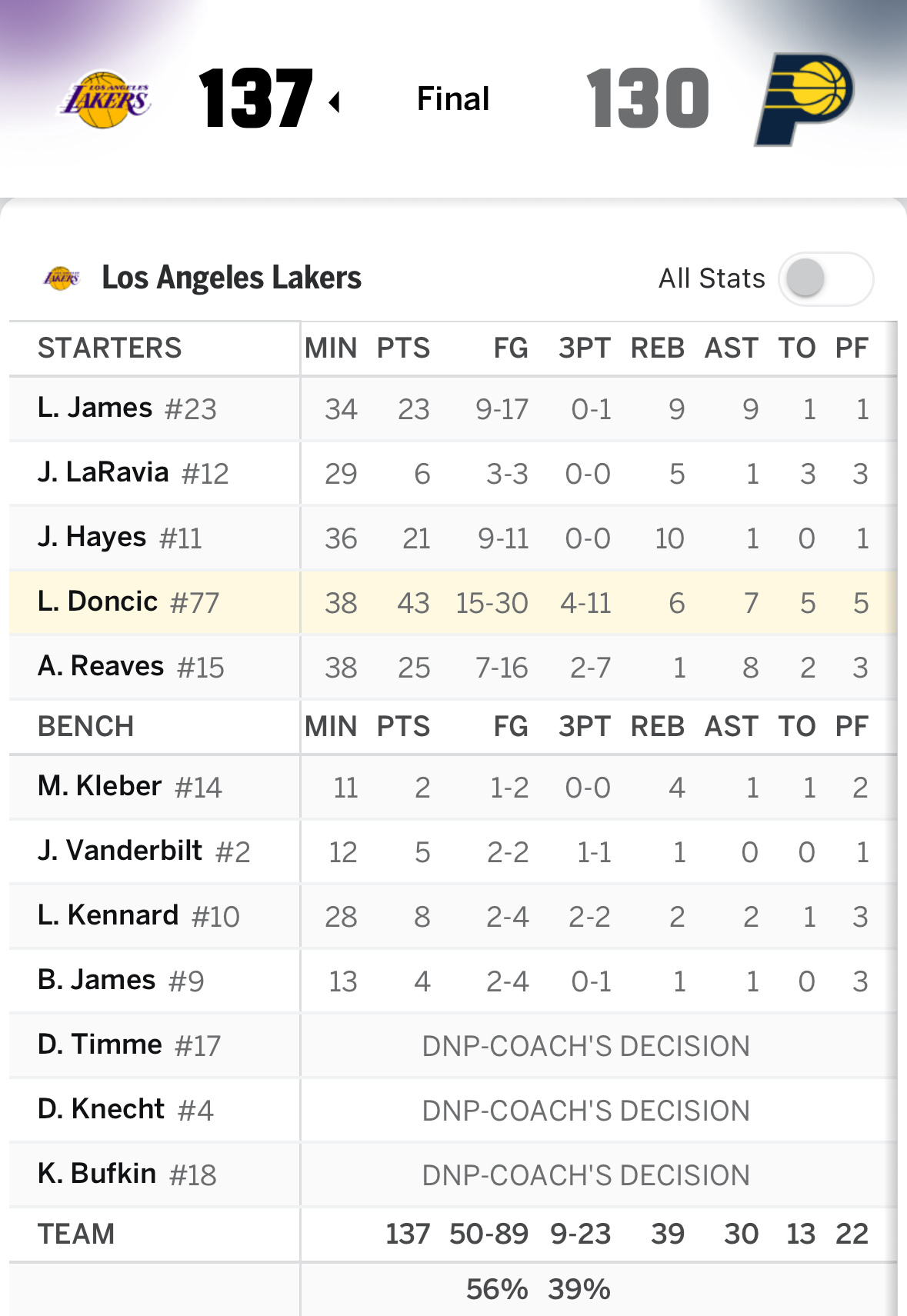Open M. Kleber #14 player profile
Screen dimensions: 907x1316
click(130, 787)
